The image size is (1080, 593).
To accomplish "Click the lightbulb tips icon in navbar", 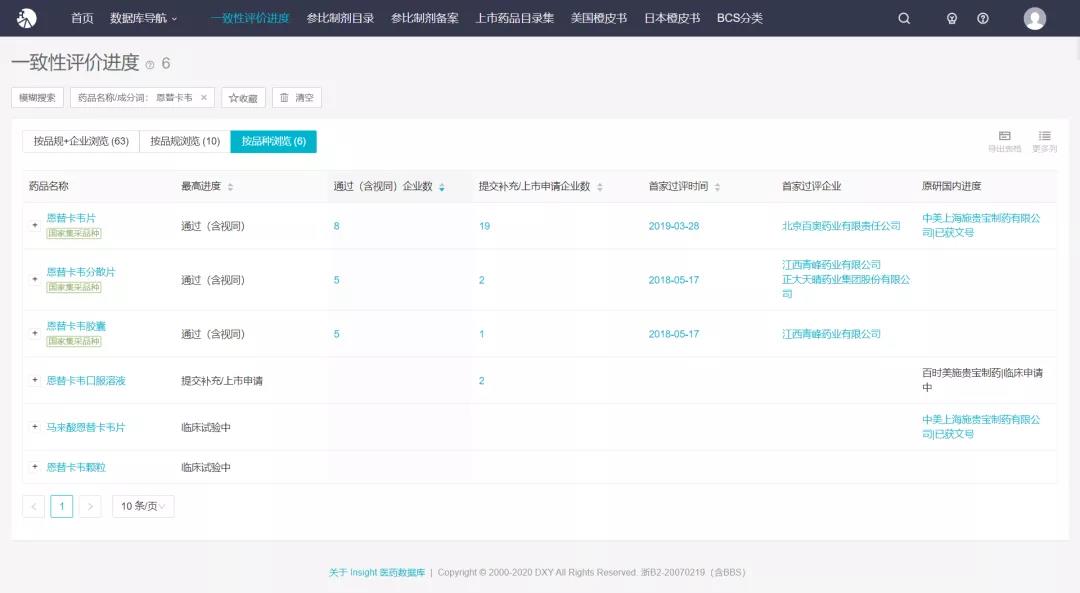I will click(952, 18).
